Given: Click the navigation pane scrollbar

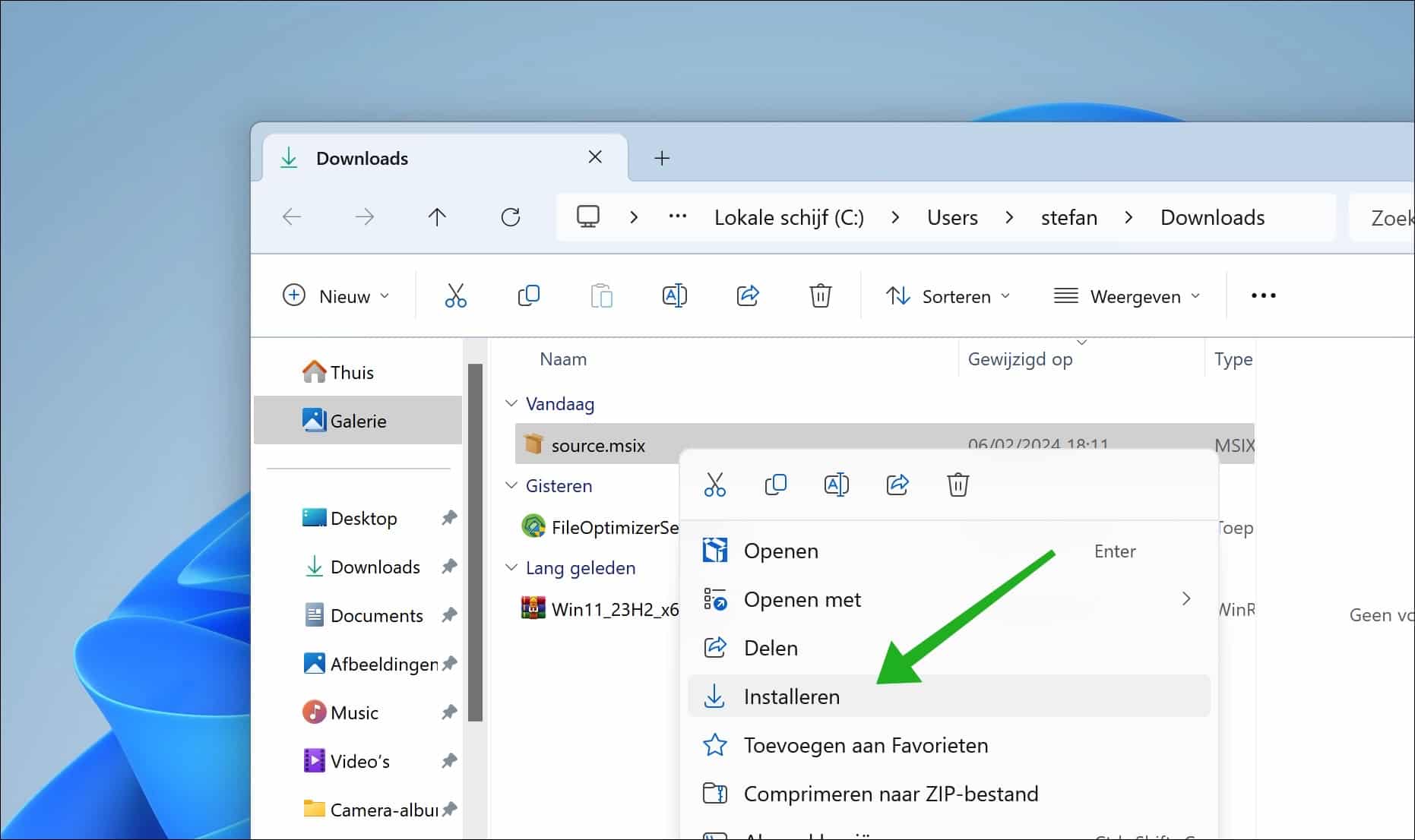Looking at the screenshot, I should (476, 542).
